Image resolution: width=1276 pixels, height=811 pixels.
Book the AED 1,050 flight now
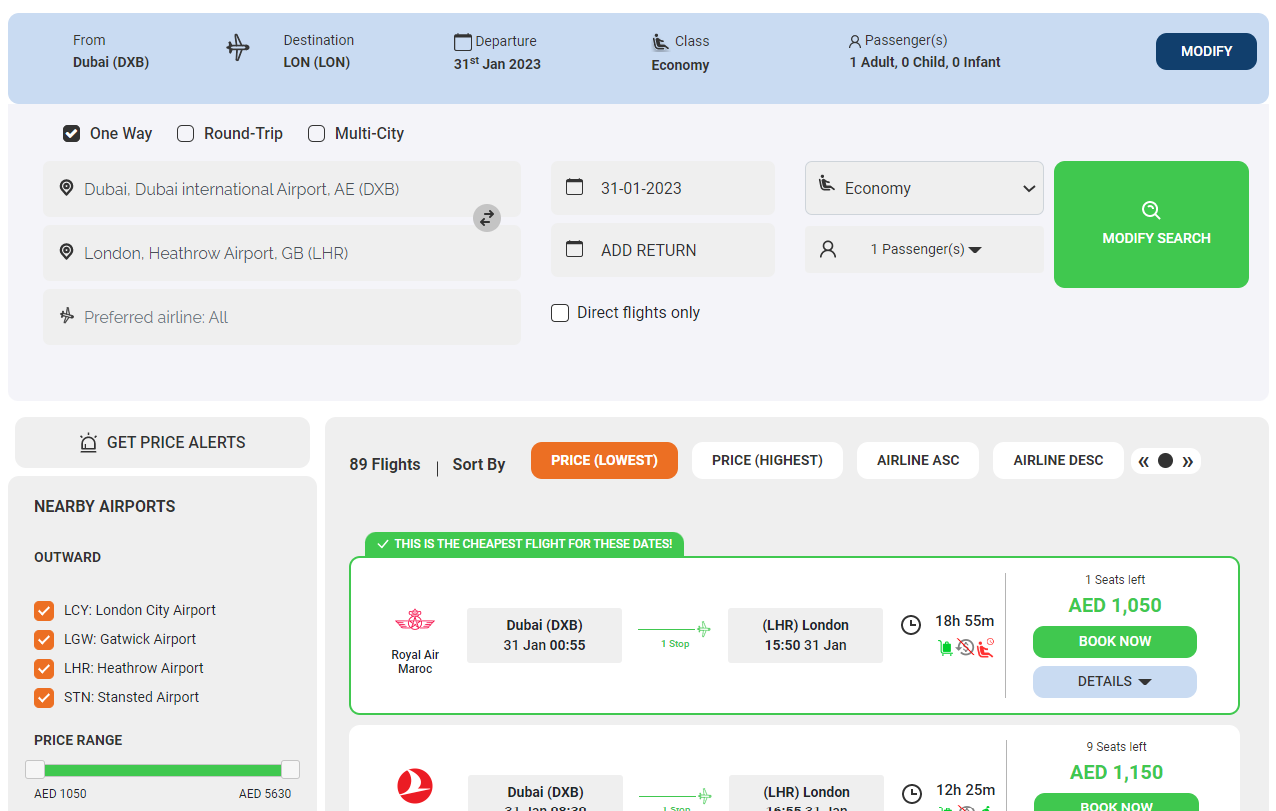tap(1114, 642)
